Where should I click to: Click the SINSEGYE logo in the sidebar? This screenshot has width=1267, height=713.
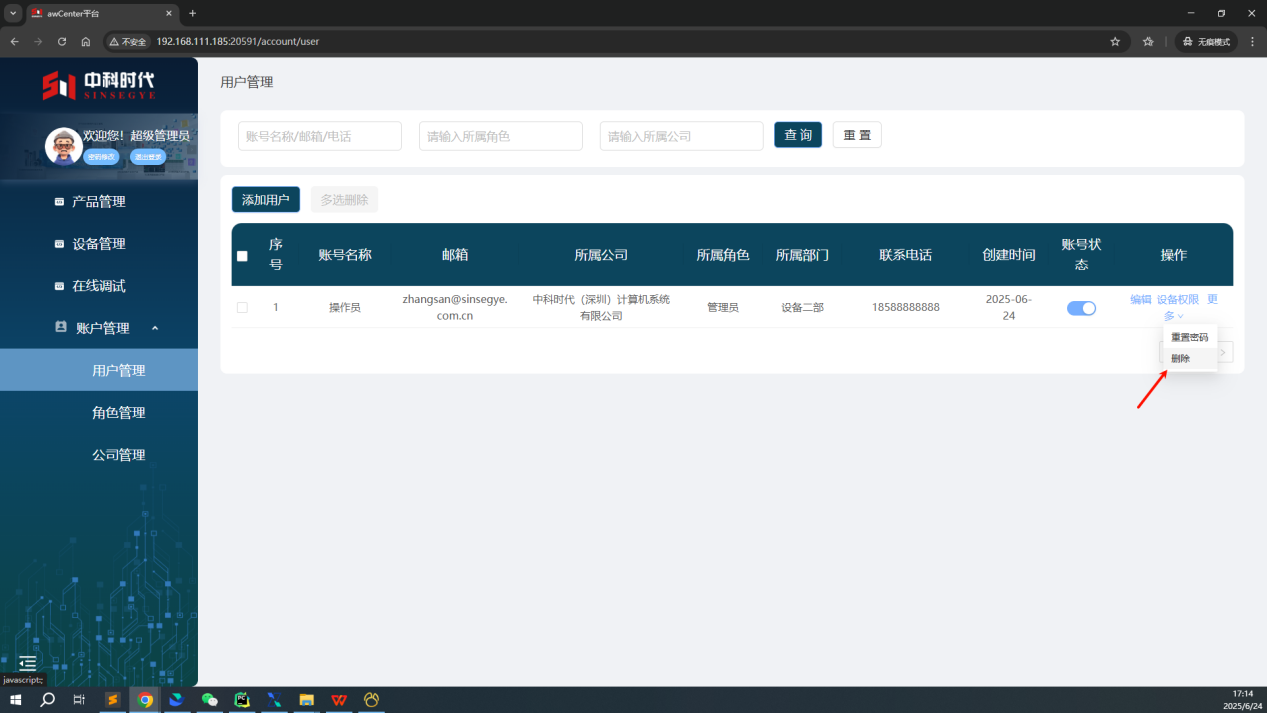98,85
